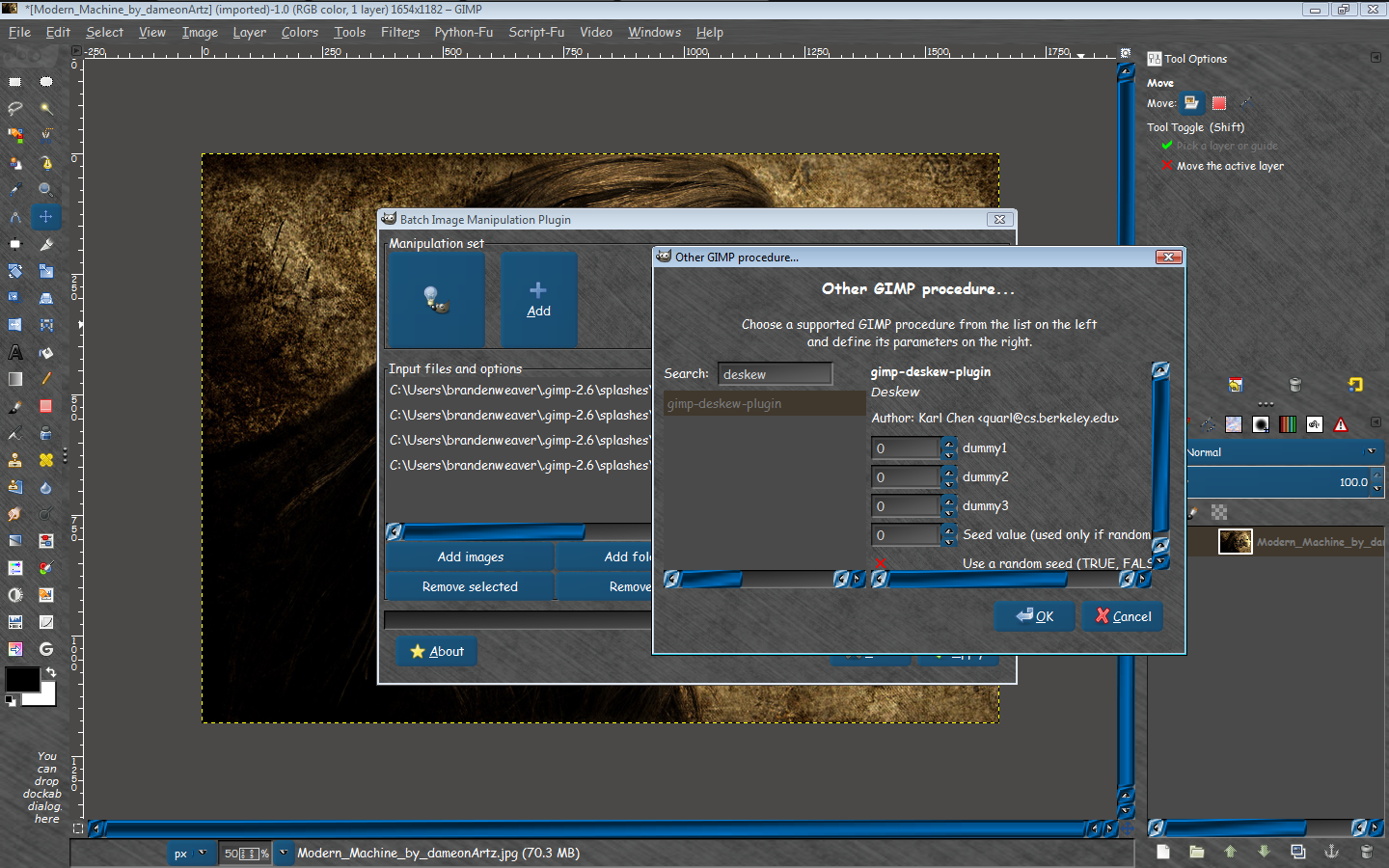Select 'gimp-deskew-plugin' in procedure list

coord(764,404)
